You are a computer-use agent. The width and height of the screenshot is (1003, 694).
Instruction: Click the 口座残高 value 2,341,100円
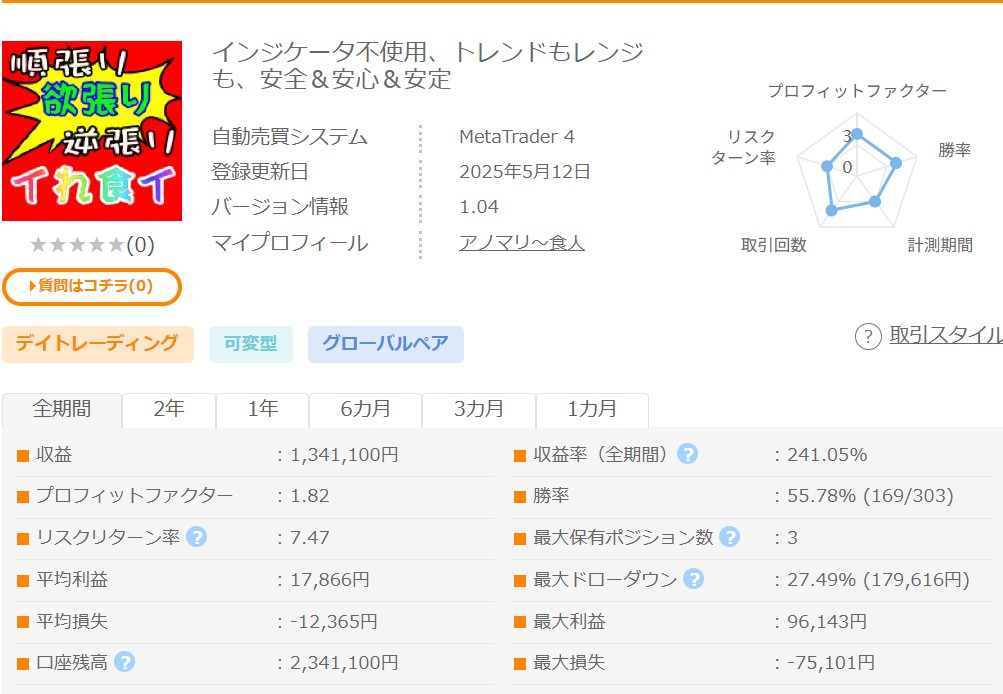pyautogui.click(x=344, y=663)
